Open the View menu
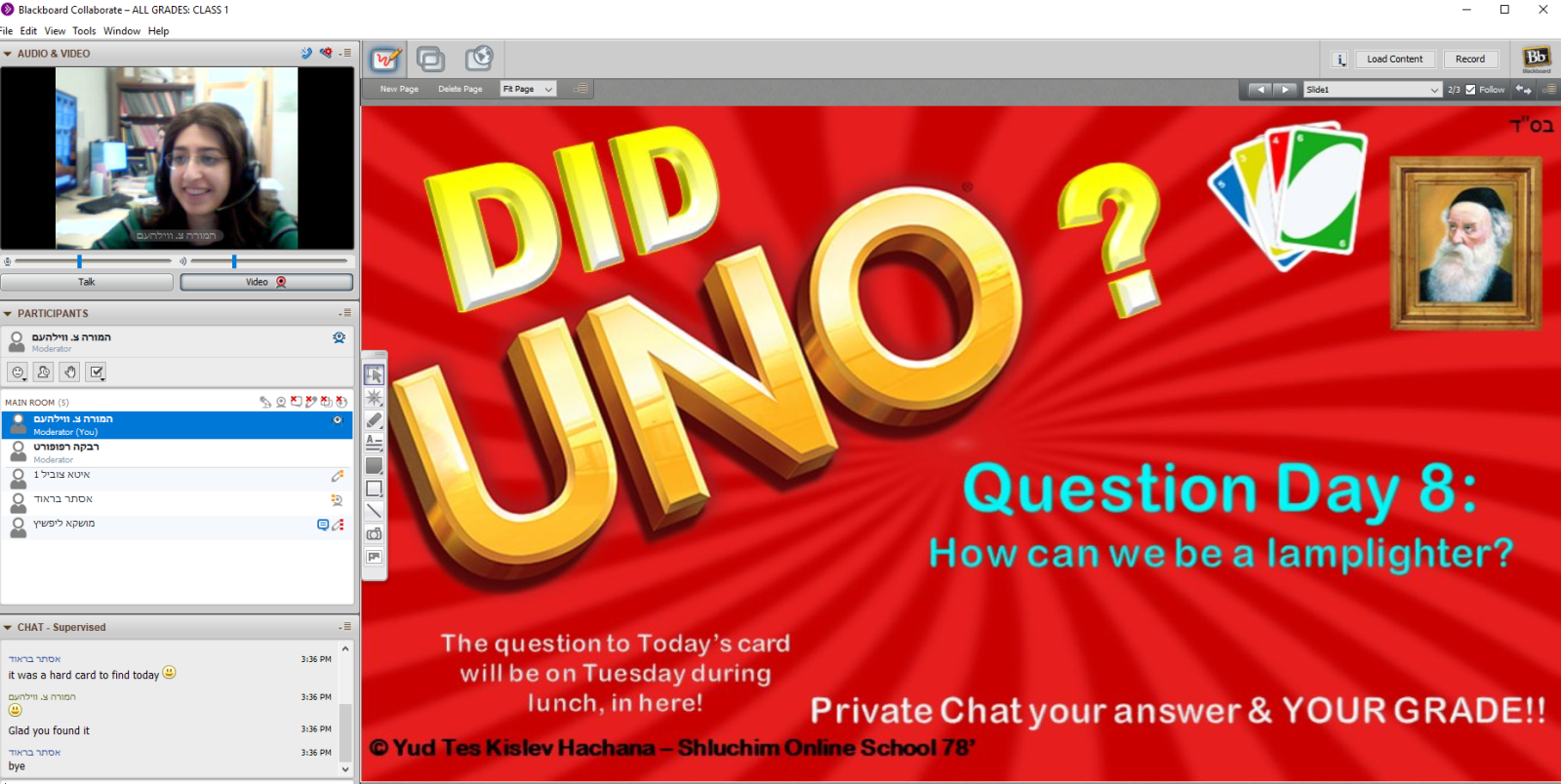The width and height of the screenshot is (1561, 784). (x=55, y=31)
